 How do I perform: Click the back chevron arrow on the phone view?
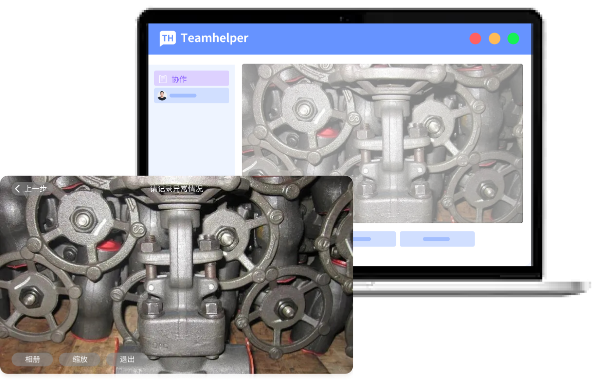coord(17,188)
